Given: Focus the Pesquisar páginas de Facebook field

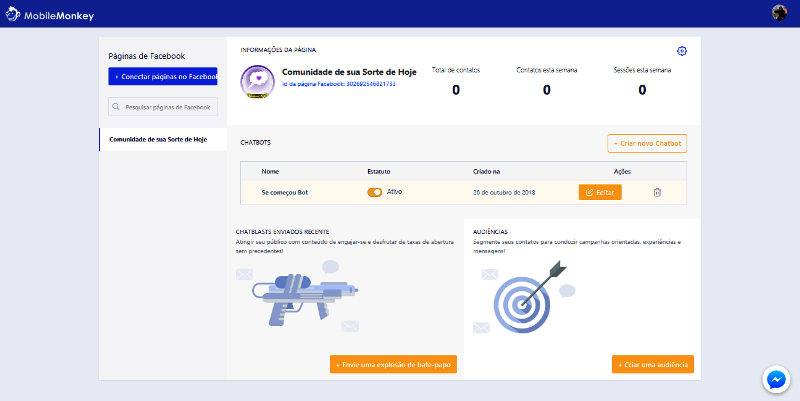Looking at the screenshot, I should 163,107.
